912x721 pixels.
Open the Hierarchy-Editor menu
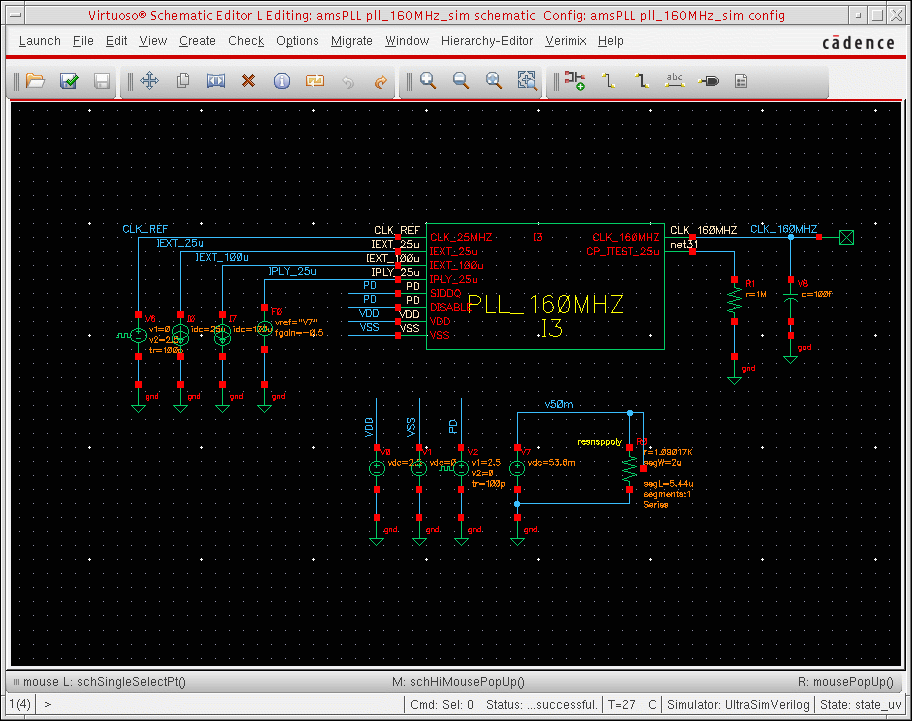tap(486, 41)
